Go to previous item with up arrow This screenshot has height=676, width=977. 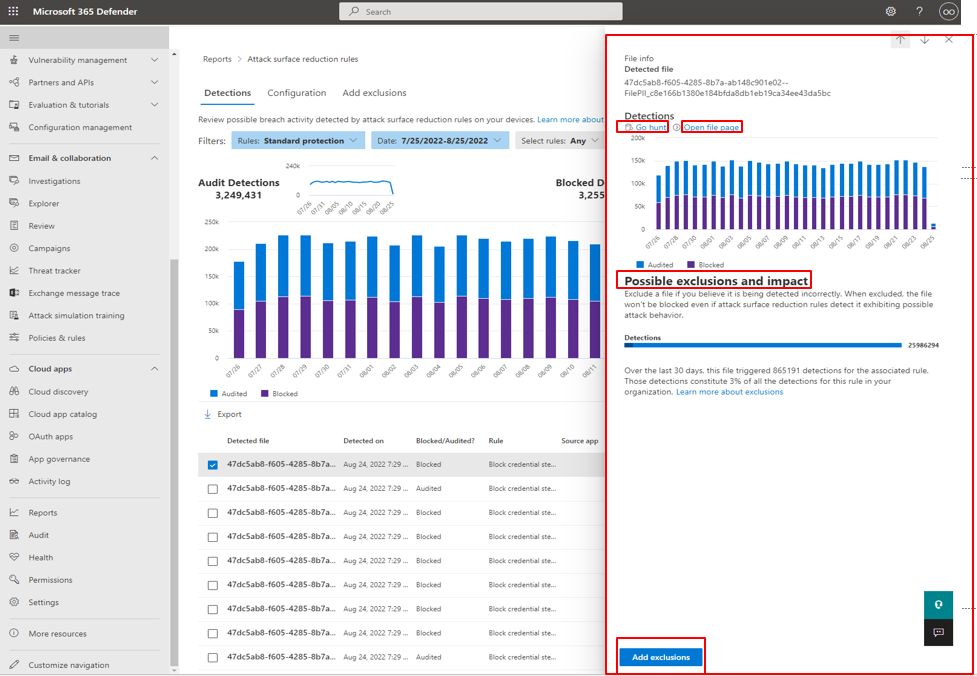[x=901, y=40]
